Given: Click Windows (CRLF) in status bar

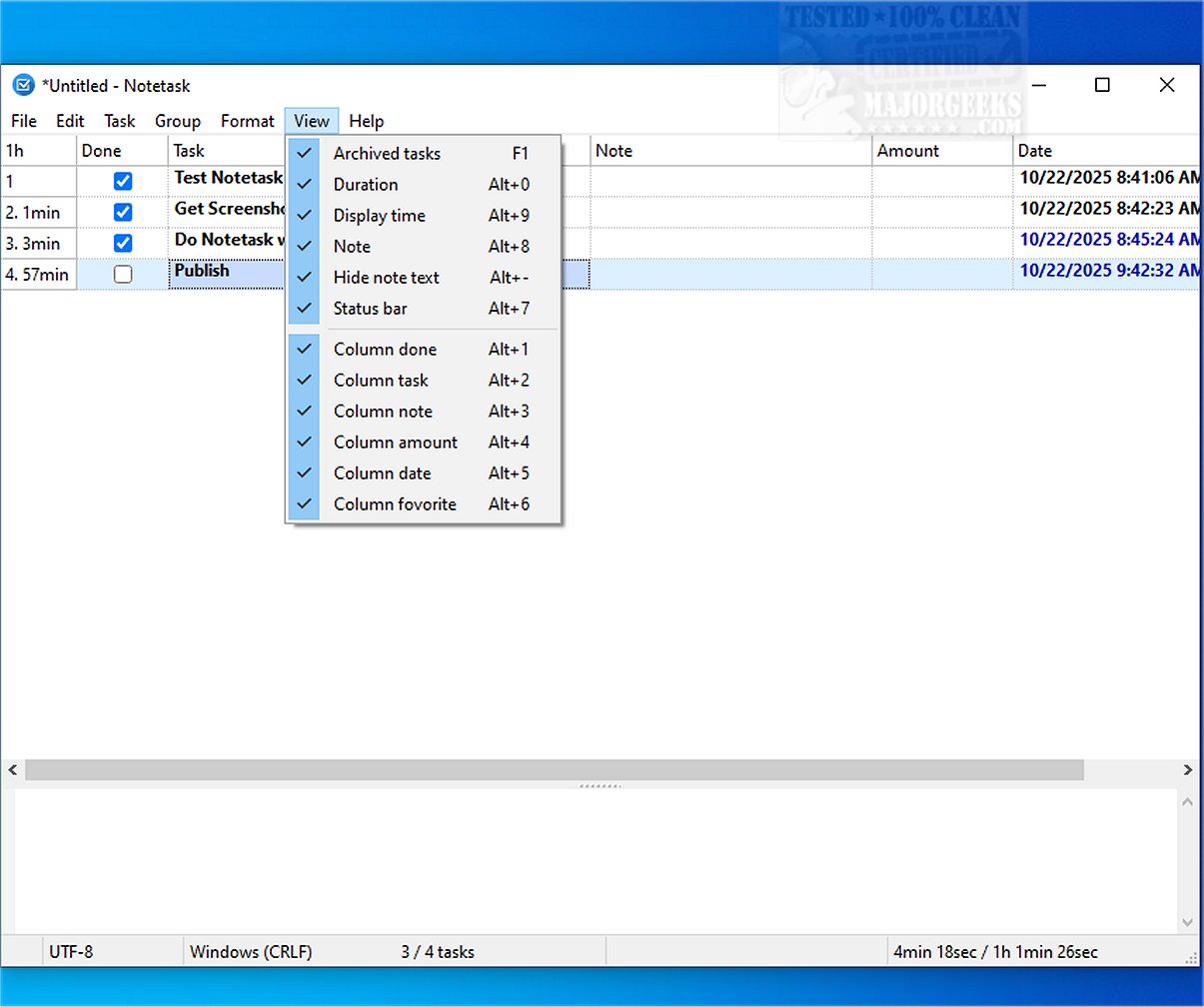Looking at the screenshot, I should pyautogui.click(x=251, y=952).
